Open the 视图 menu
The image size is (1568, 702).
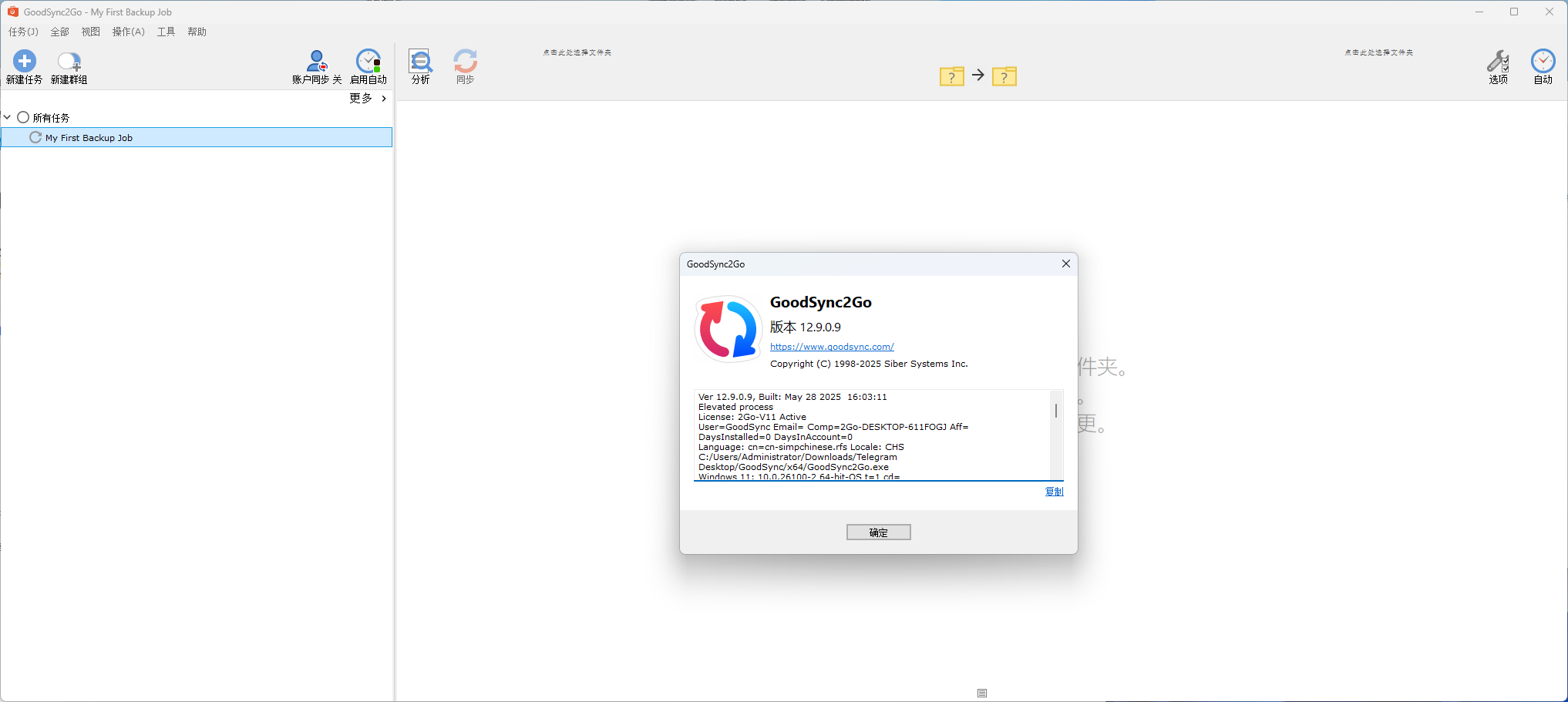point(90,32)
